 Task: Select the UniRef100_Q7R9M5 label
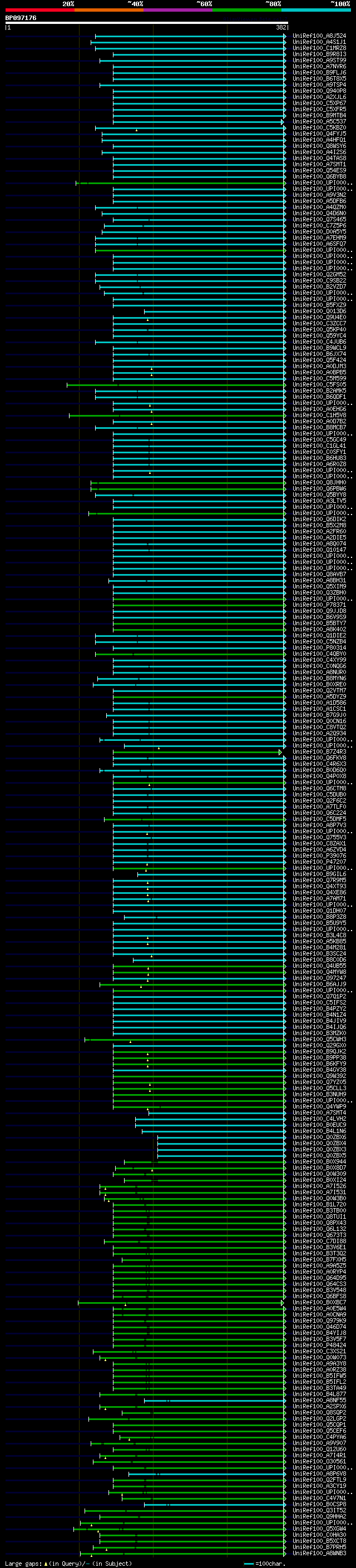319,880
